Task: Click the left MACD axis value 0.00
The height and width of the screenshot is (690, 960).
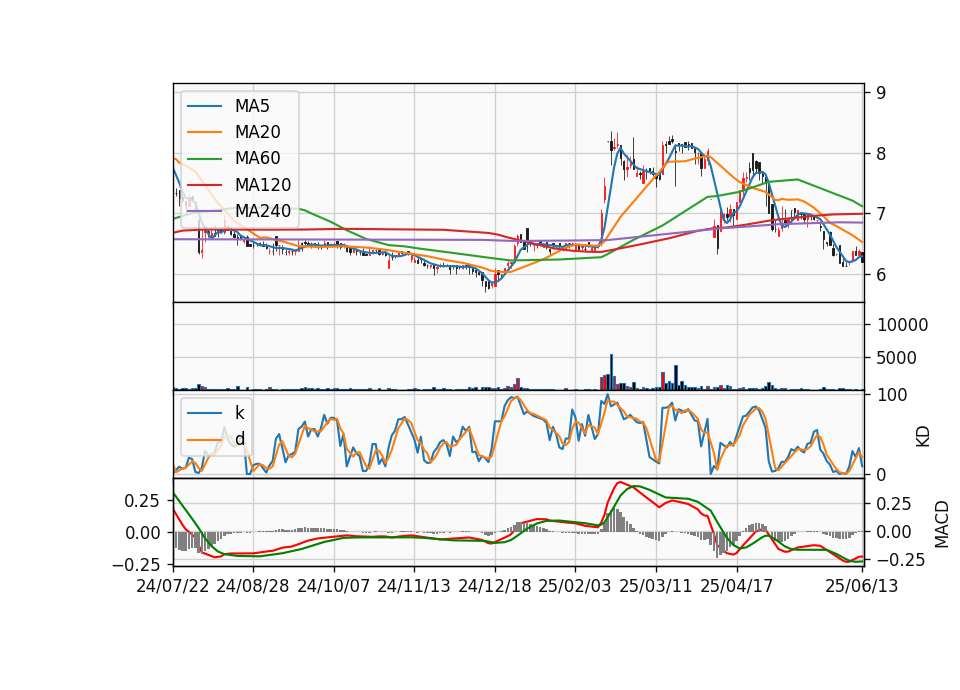Action: 142,533
